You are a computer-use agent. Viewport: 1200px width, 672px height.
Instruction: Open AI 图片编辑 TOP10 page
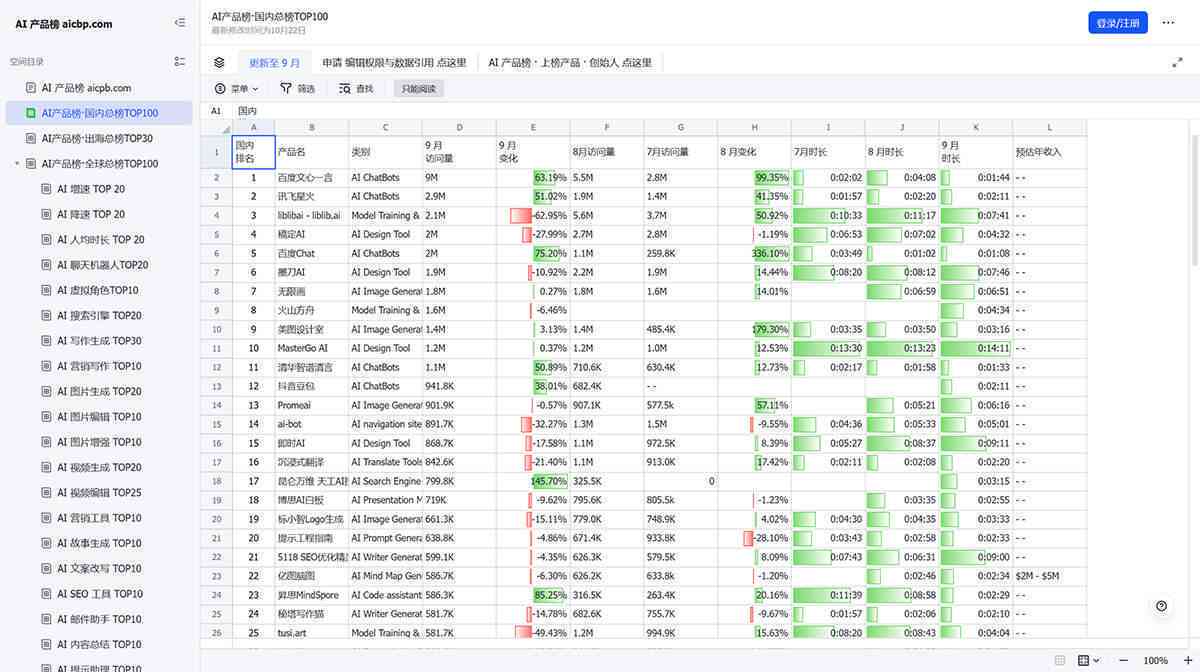[x=99, y=417]
